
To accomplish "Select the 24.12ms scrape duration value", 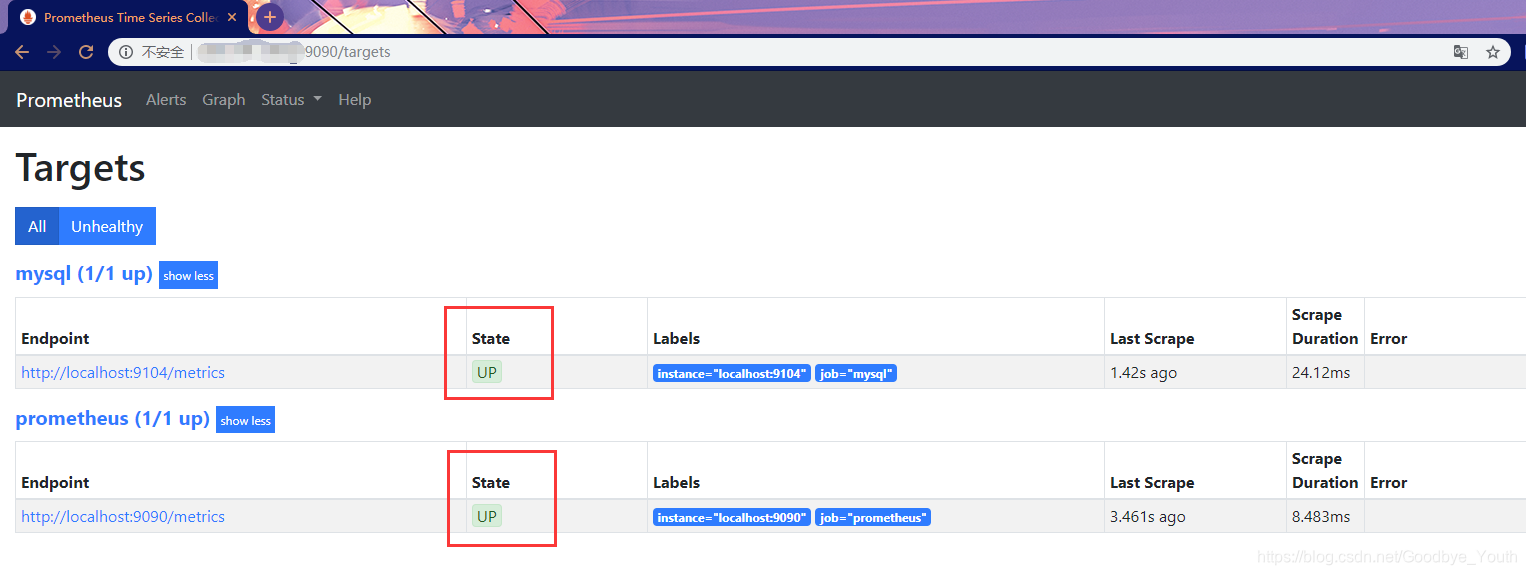I will click(1321, 372).
